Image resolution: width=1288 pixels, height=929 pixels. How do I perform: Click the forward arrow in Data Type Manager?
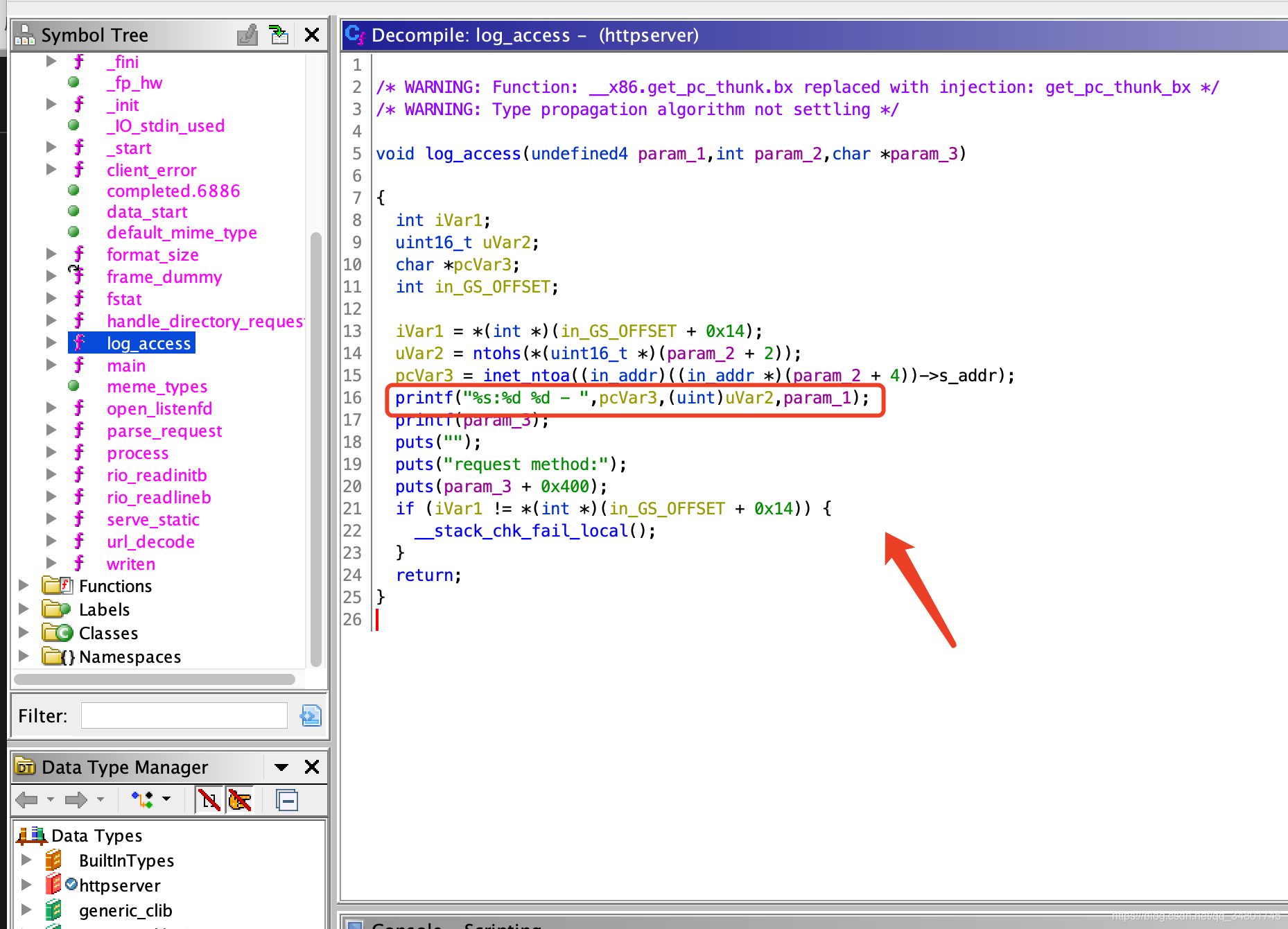tap(76, 801)
